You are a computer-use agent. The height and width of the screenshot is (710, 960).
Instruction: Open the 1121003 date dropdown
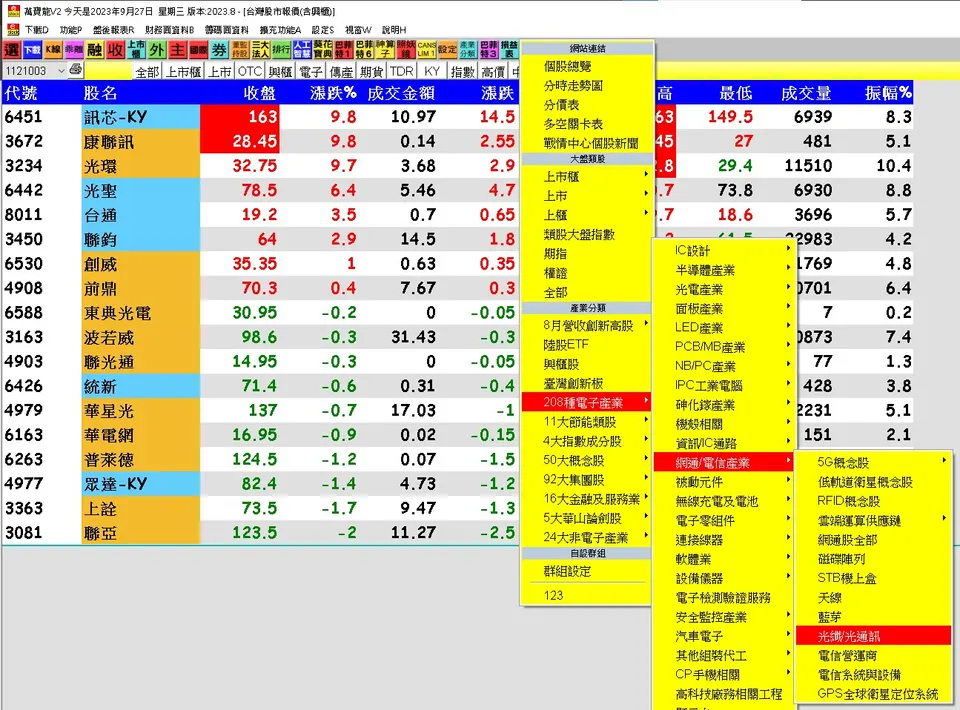pos(61,71)
